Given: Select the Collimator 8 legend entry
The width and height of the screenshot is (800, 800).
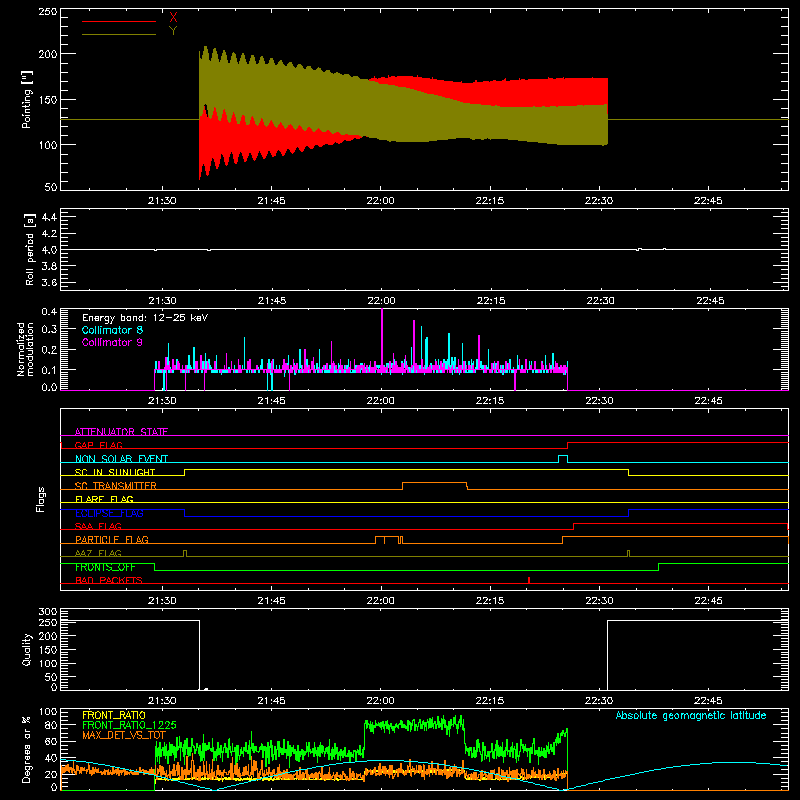Looking at the screenshot, I should point(112,330).
